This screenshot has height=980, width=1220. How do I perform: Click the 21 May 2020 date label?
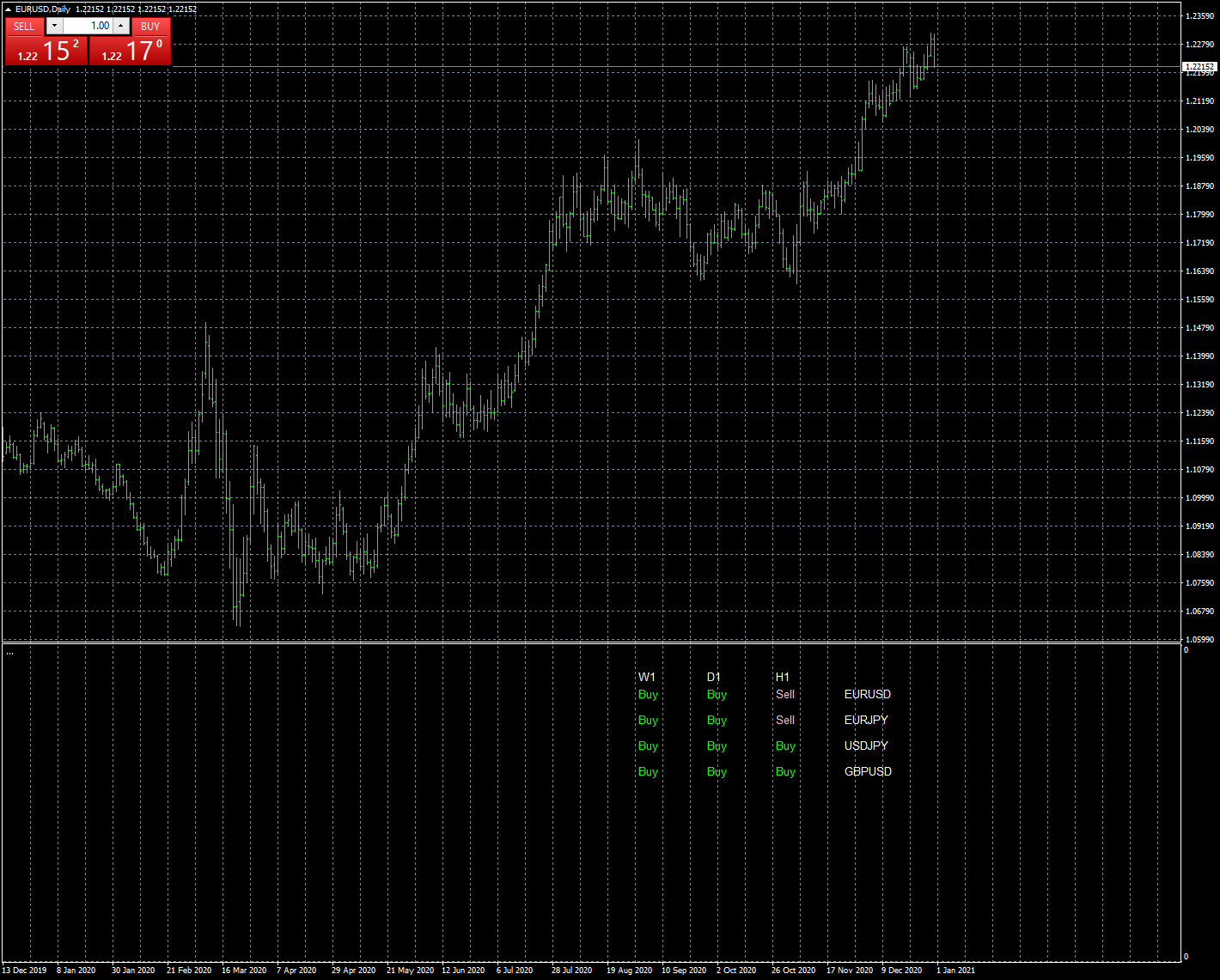coord(410,971)
